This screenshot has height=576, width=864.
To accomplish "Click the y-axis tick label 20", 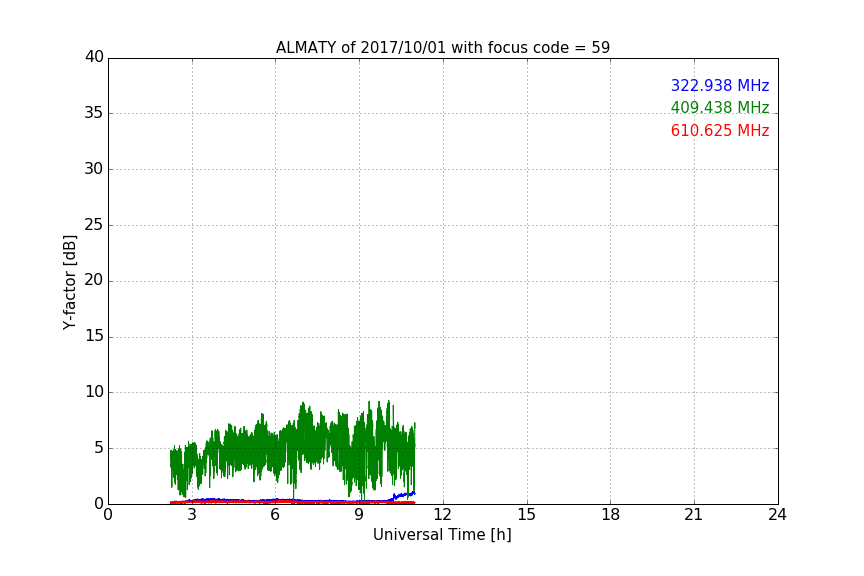I will click(94, 280).
